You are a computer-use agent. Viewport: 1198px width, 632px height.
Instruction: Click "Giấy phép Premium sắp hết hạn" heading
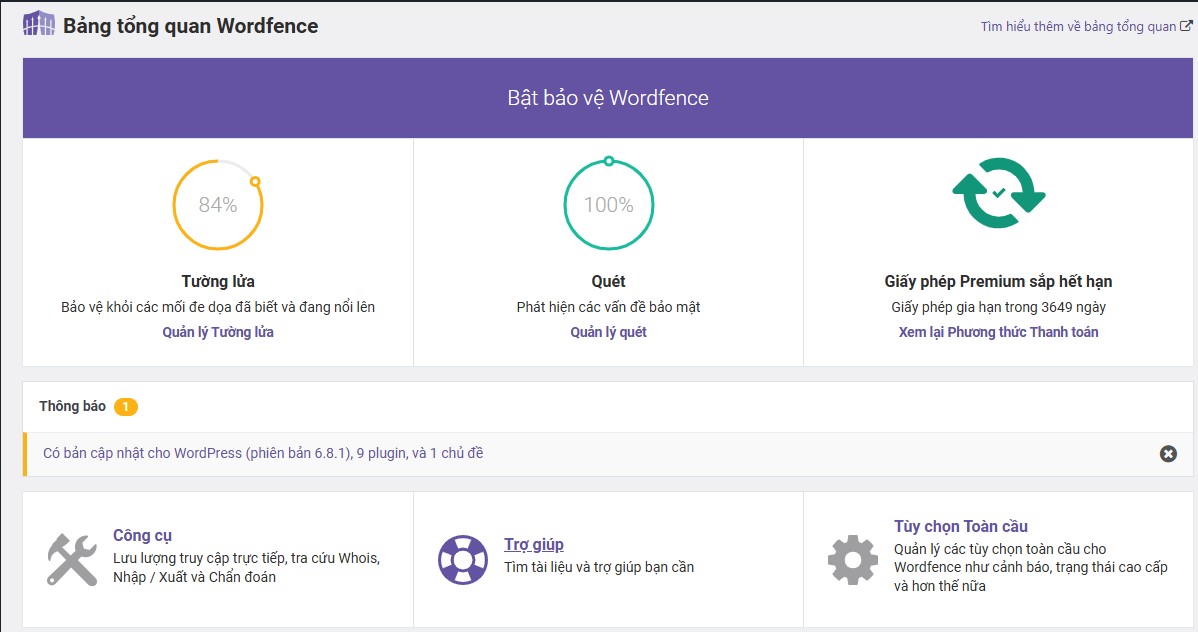(999, 281)
